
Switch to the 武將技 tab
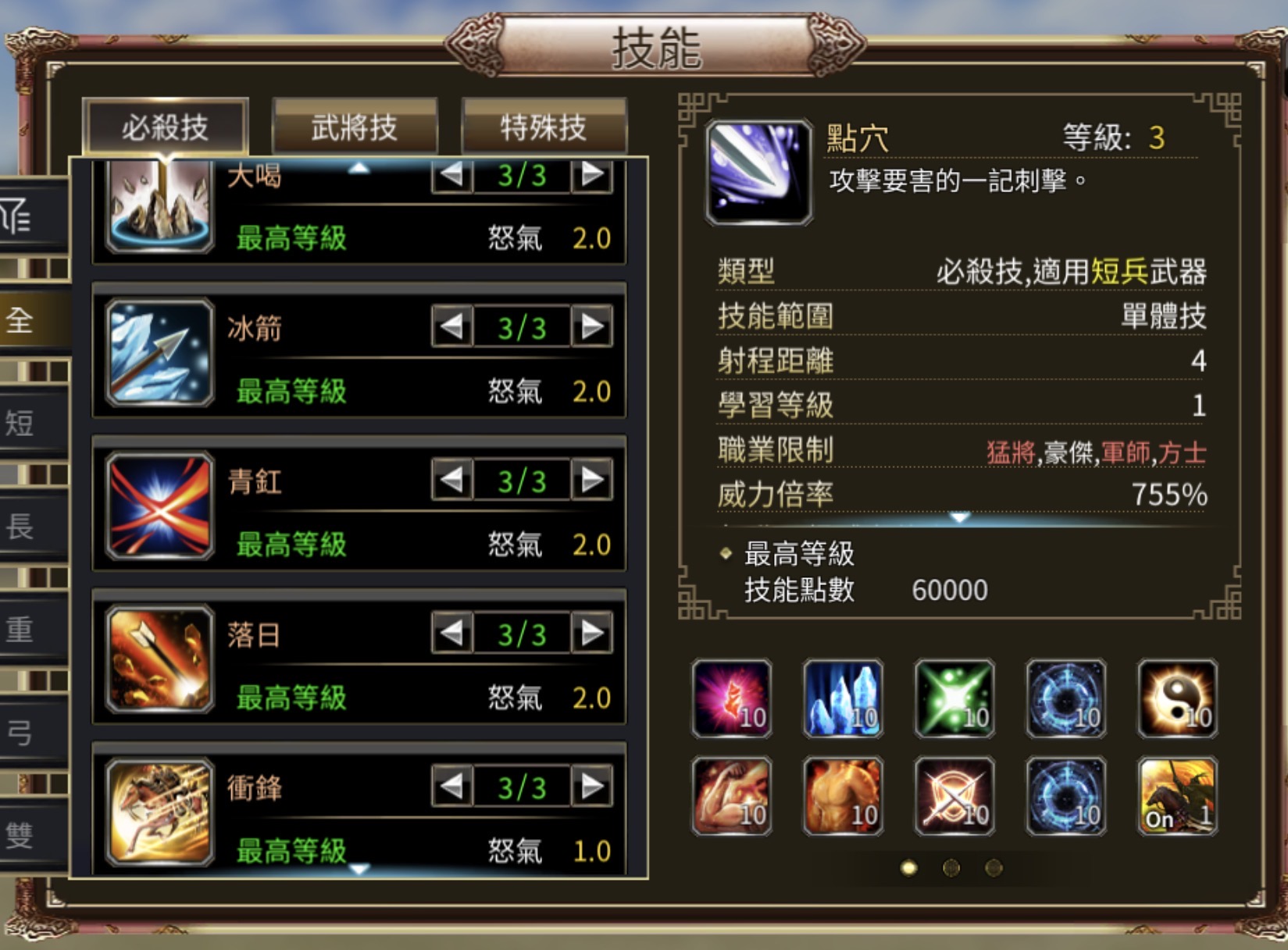click(x=355, y=127)
